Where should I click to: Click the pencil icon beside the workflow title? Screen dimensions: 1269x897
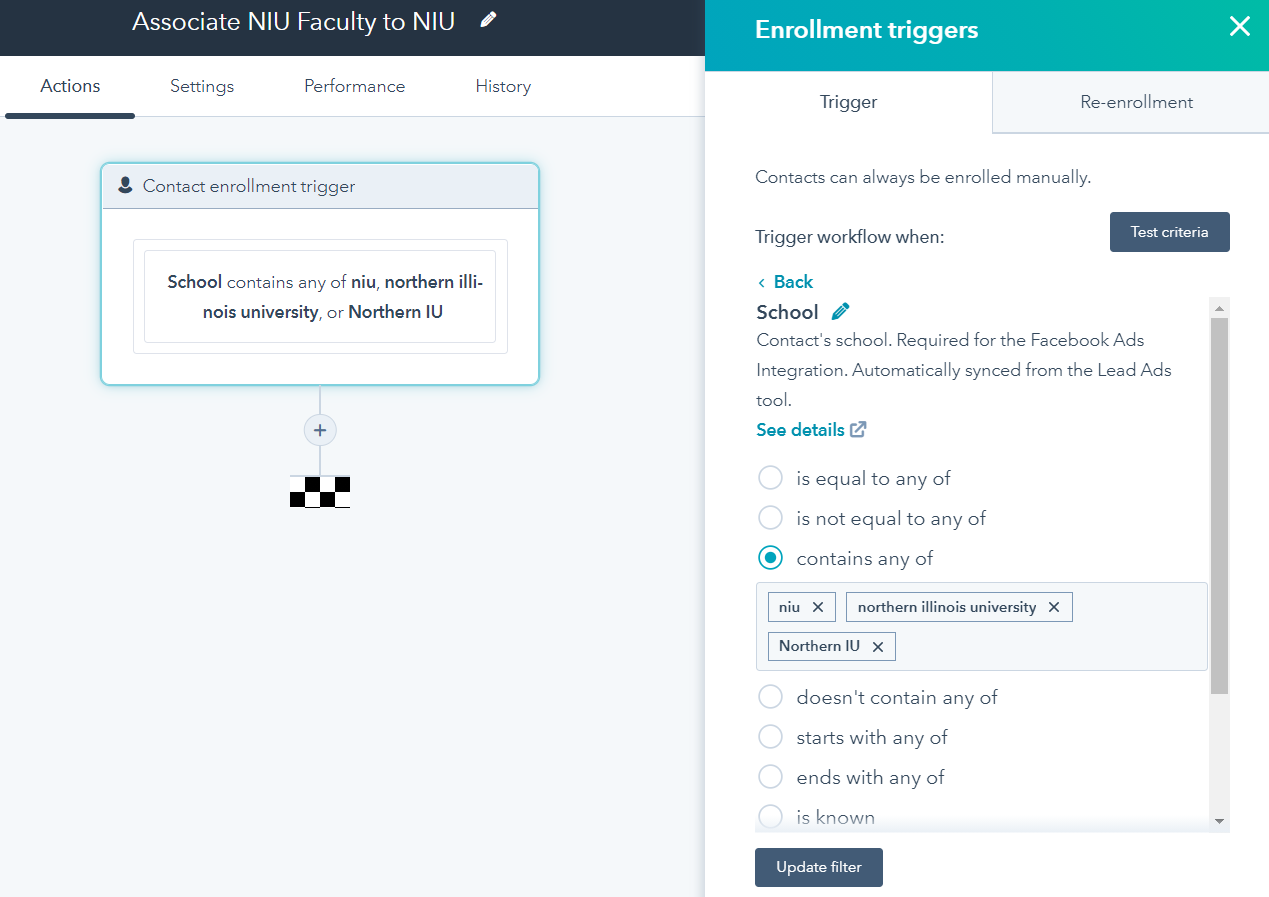pos(488,20)
